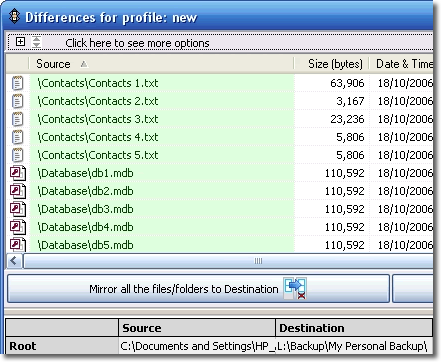Click Access database icon for db5.mdb
441x362 pixels.
coord(18,245)
